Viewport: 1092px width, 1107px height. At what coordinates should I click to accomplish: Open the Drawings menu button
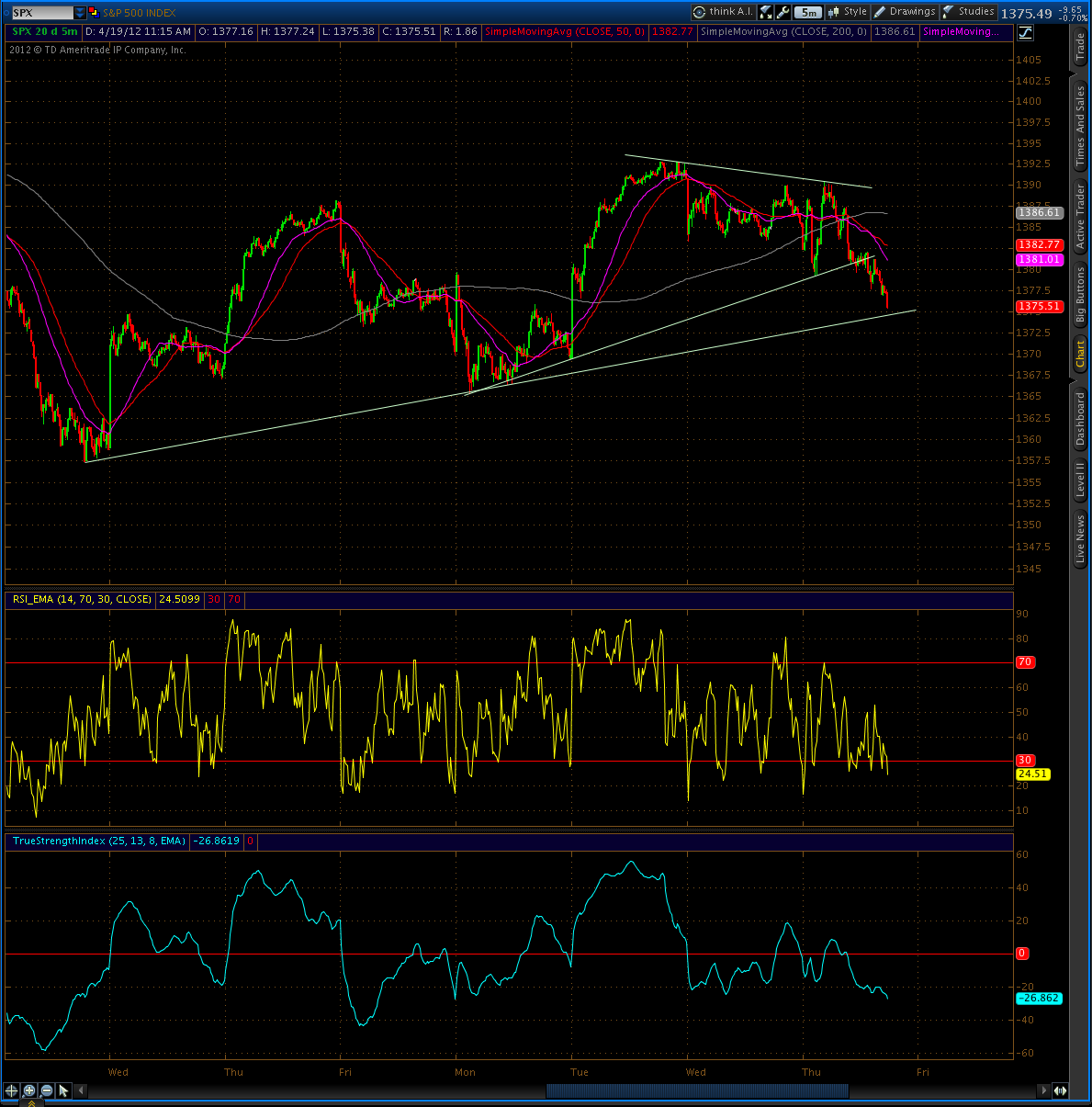(905, 12)
